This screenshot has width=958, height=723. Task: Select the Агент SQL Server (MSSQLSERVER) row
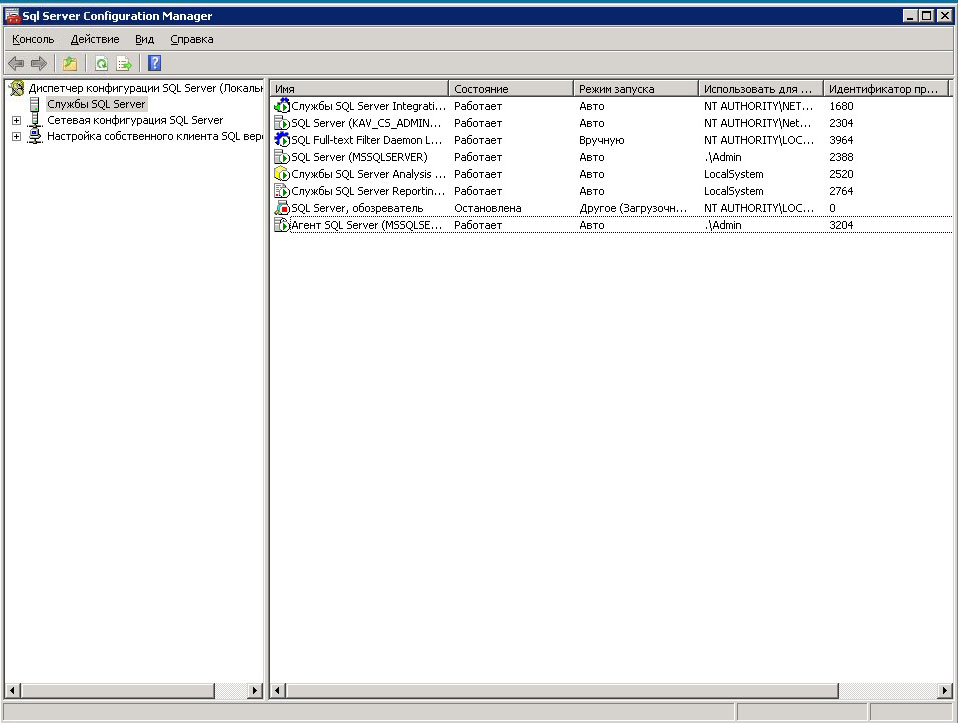pyautogui.click(x=365, y=225)
